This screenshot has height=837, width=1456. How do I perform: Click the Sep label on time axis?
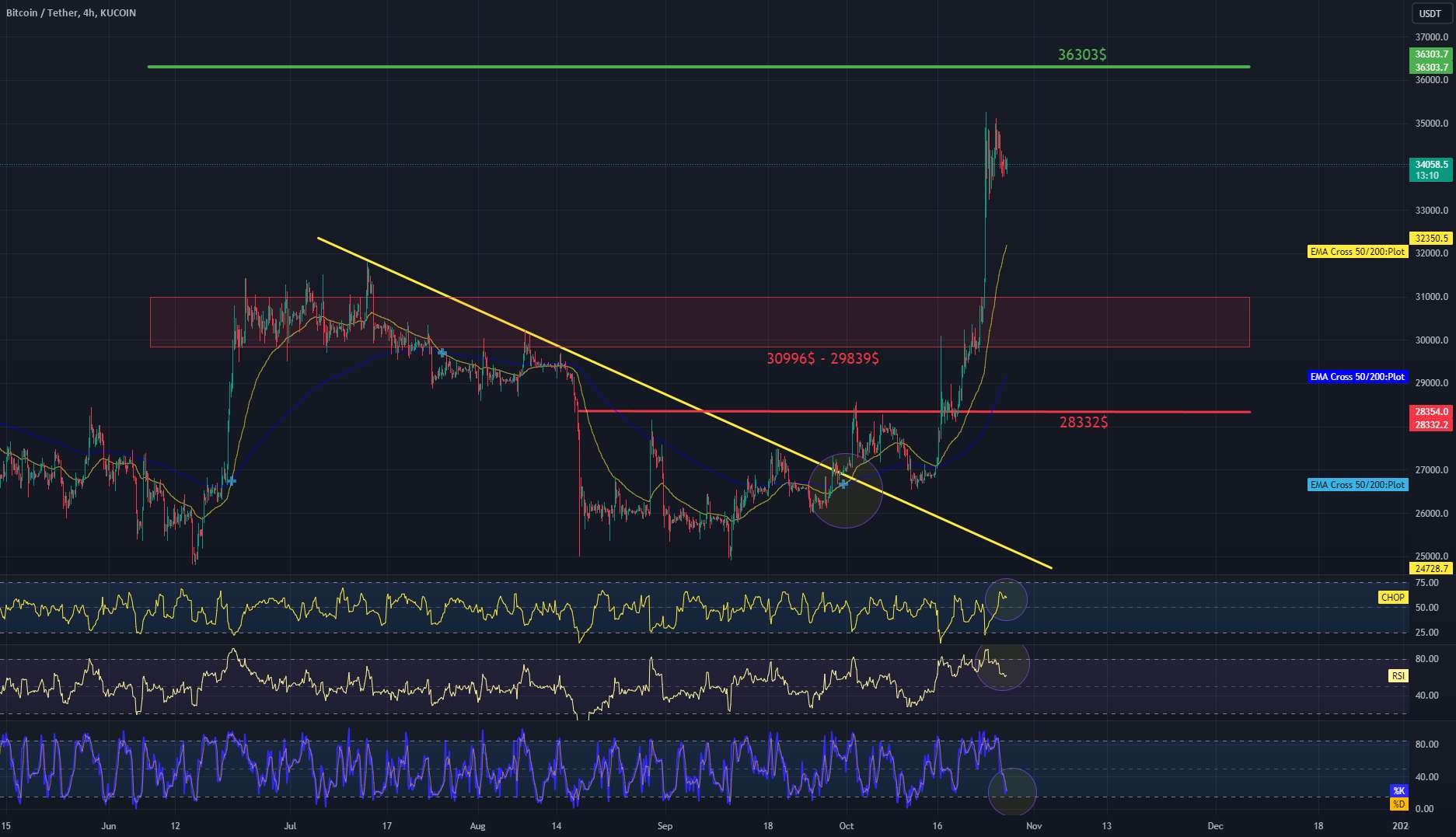coord(665,826)
